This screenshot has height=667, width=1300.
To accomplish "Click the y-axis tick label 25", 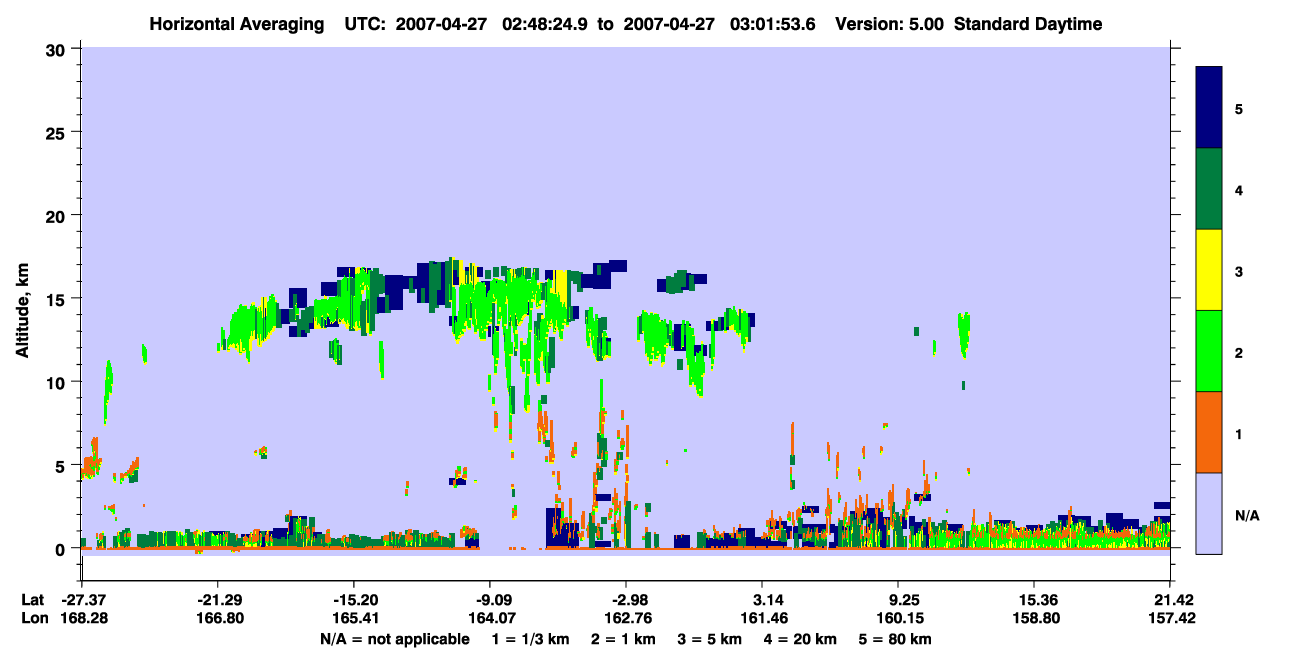I will tap(56, 132).
